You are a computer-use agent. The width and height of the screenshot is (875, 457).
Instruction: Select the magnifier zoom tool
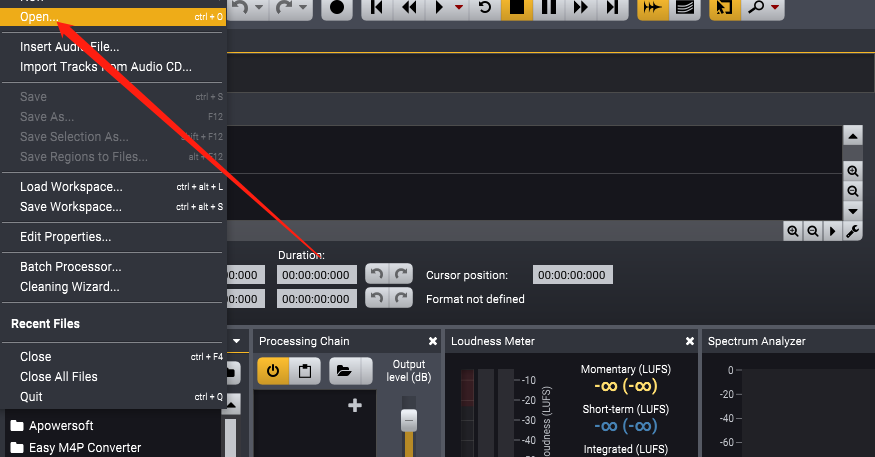(x=756, y=8)
